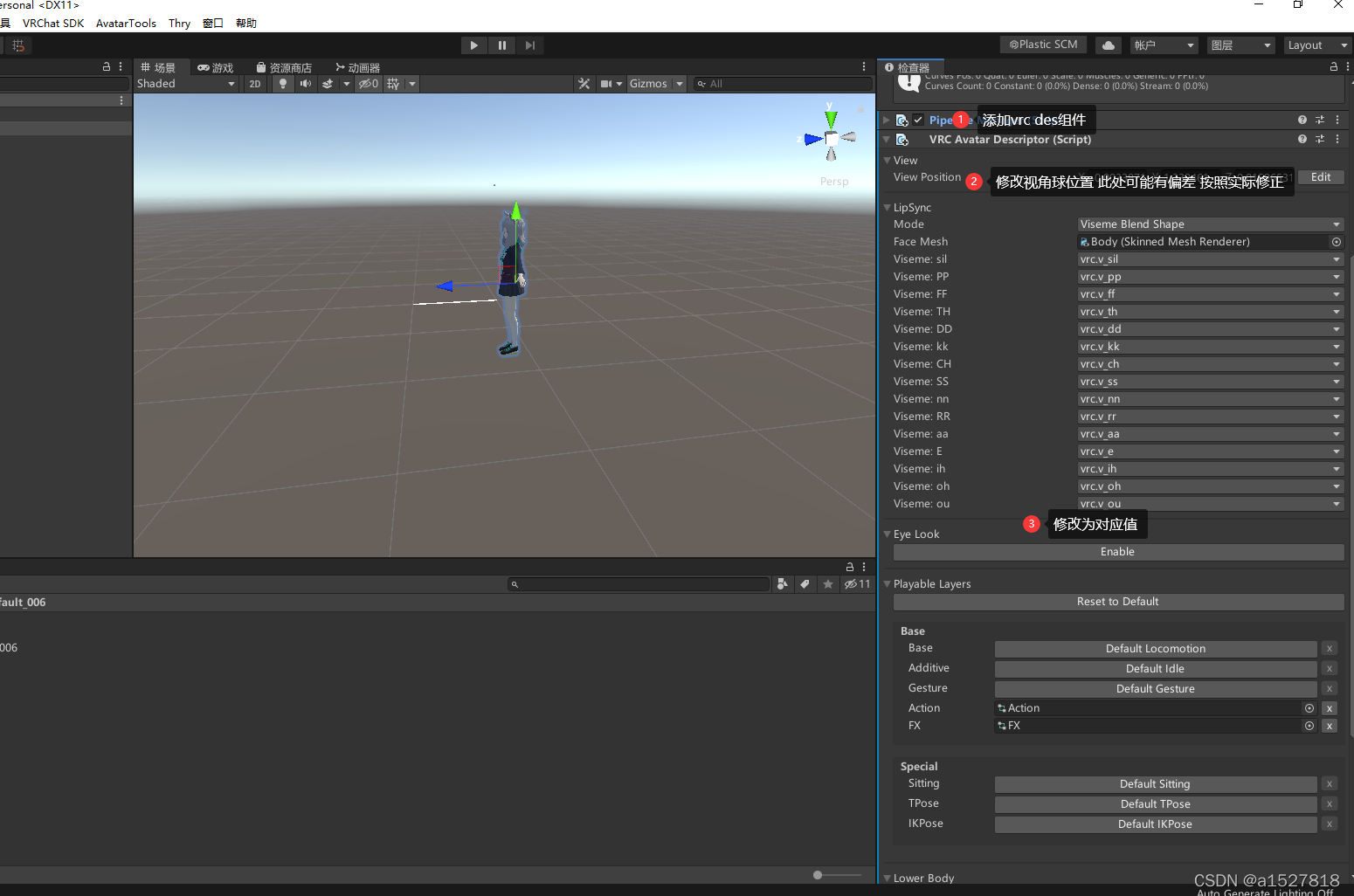Click the help icon for VRC Avatar Descriptor
This screenshot has width=1354, height=896.
(1302, 140)
